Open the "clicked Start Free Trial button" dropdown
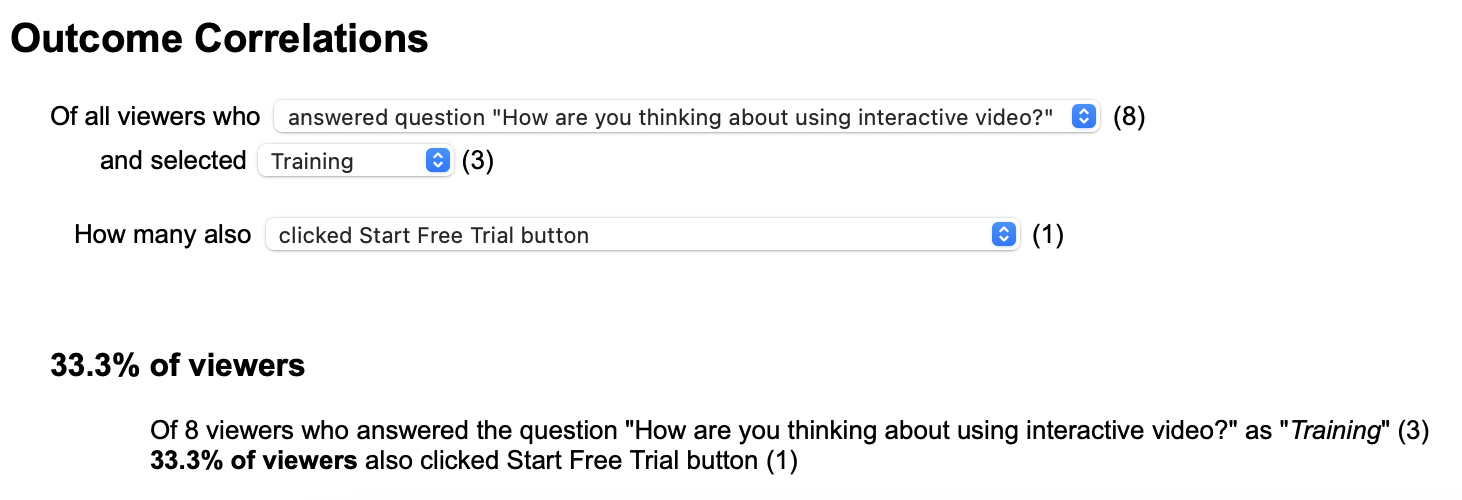The height and width of the screenshot is (500, 1462). point(630,236)
